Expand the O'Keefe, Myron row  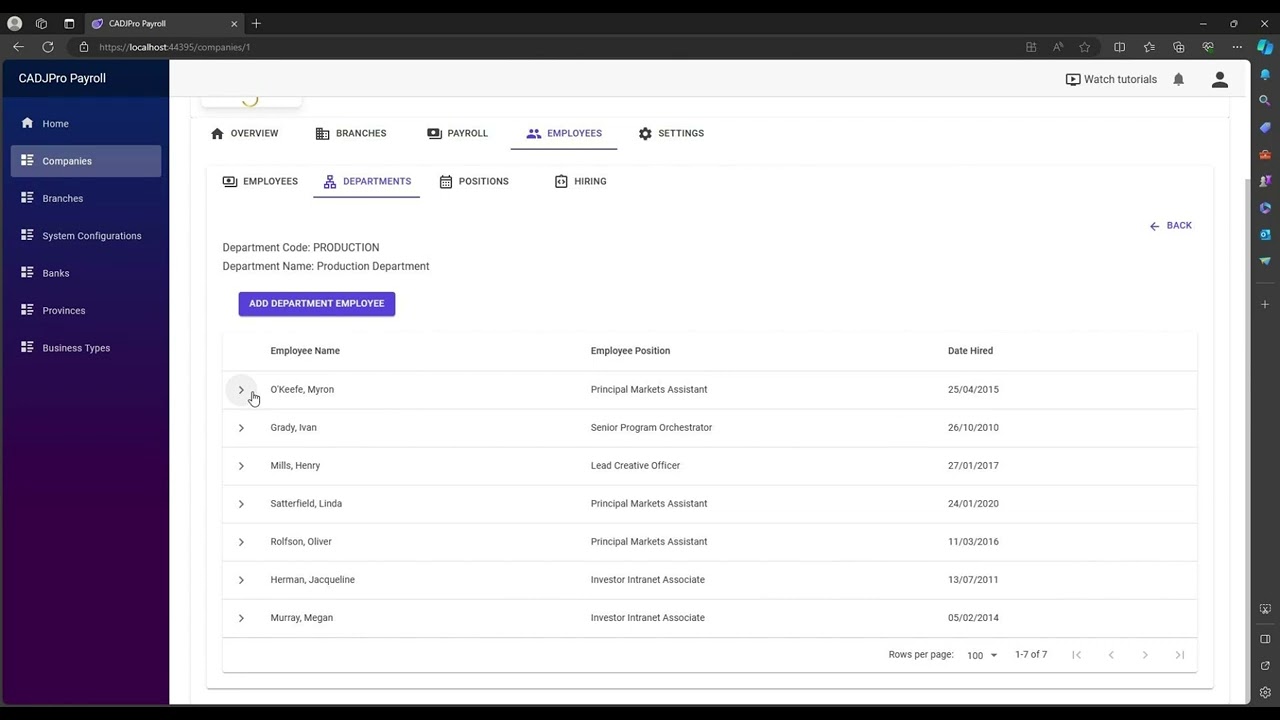pyautogui.click(x=241, y=390)
